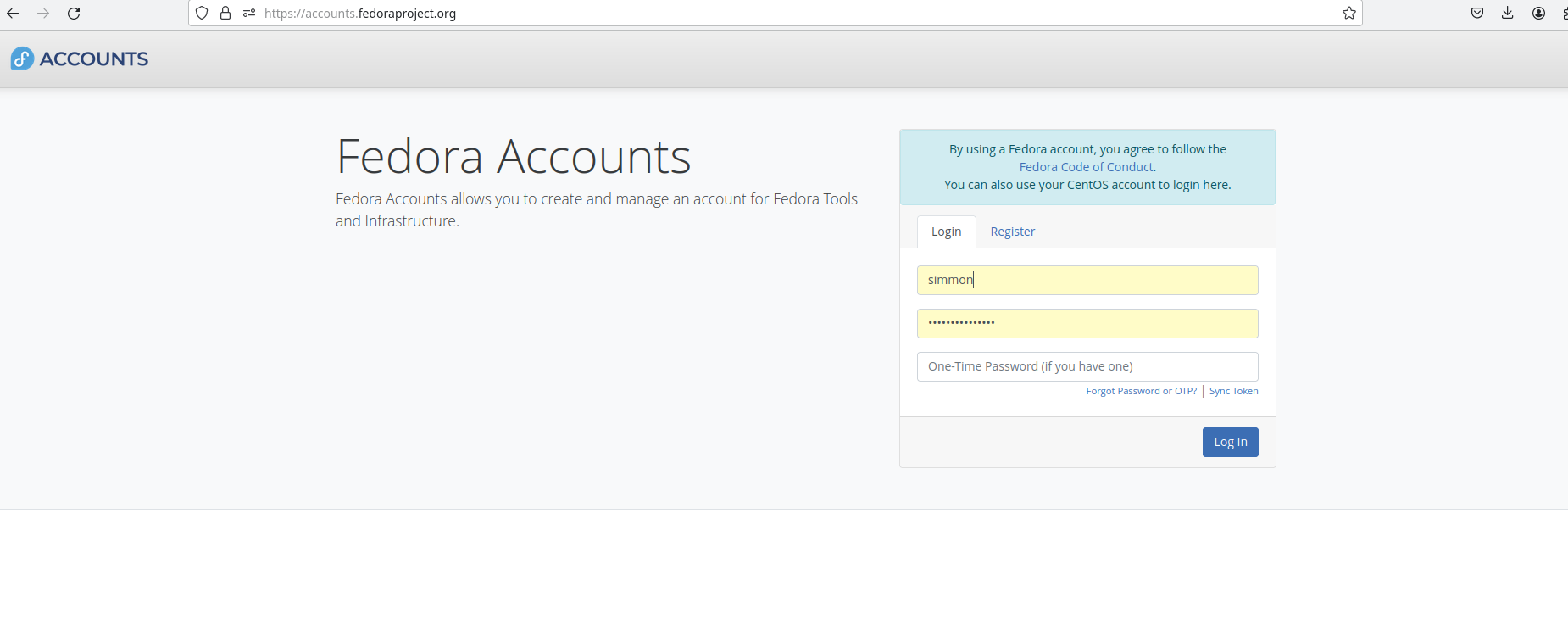1568x636 pixels.
Task: Open the browser downloads panel
Action: (x=1508, y=14)
